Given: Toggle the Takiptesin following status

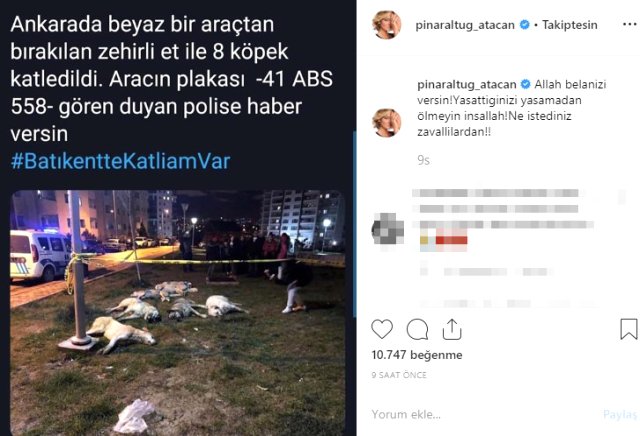Looking at the screenshot, I should (x=570, y=25).
